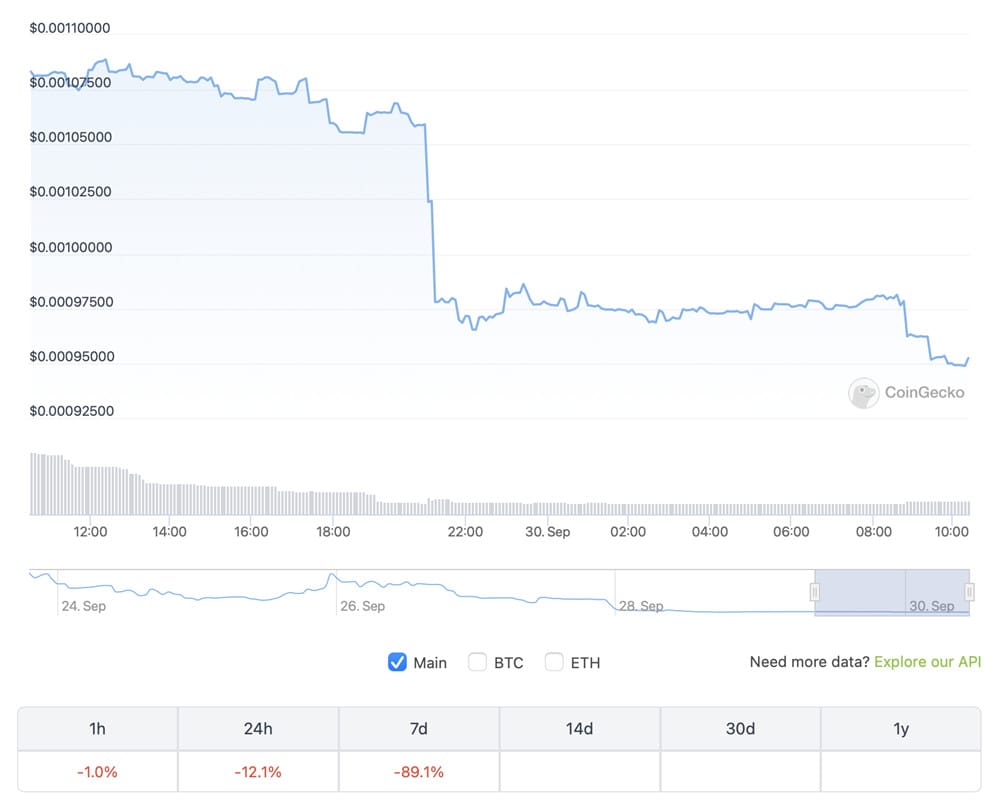Click the CoinGecko gecko logo icon

[x=863, y=393]
